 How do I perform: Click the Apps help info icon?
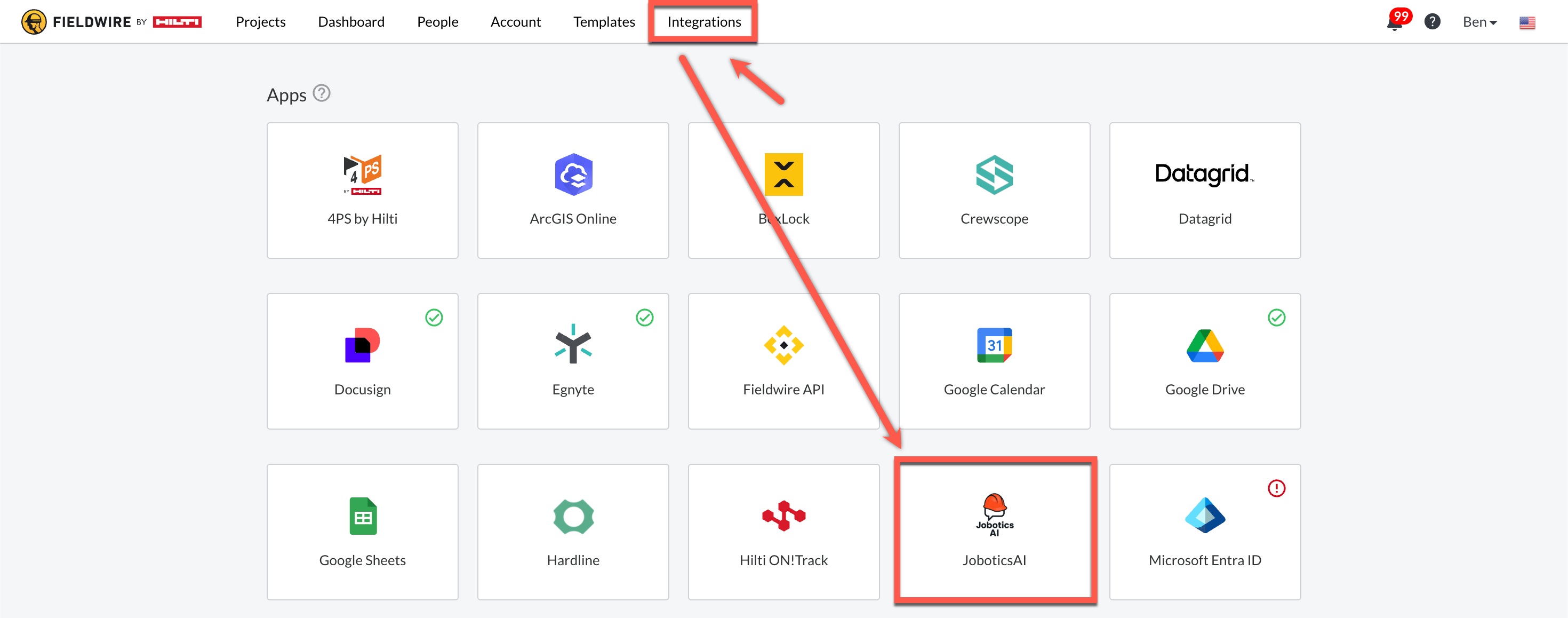coord(322,93)
